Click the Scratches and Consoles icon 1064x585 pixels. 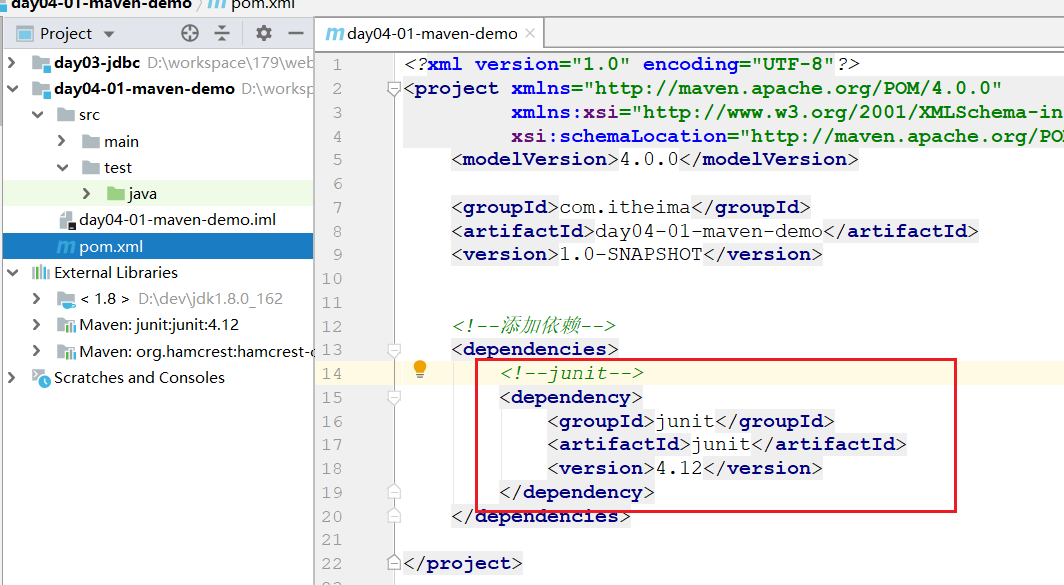(x=41, y=377)
